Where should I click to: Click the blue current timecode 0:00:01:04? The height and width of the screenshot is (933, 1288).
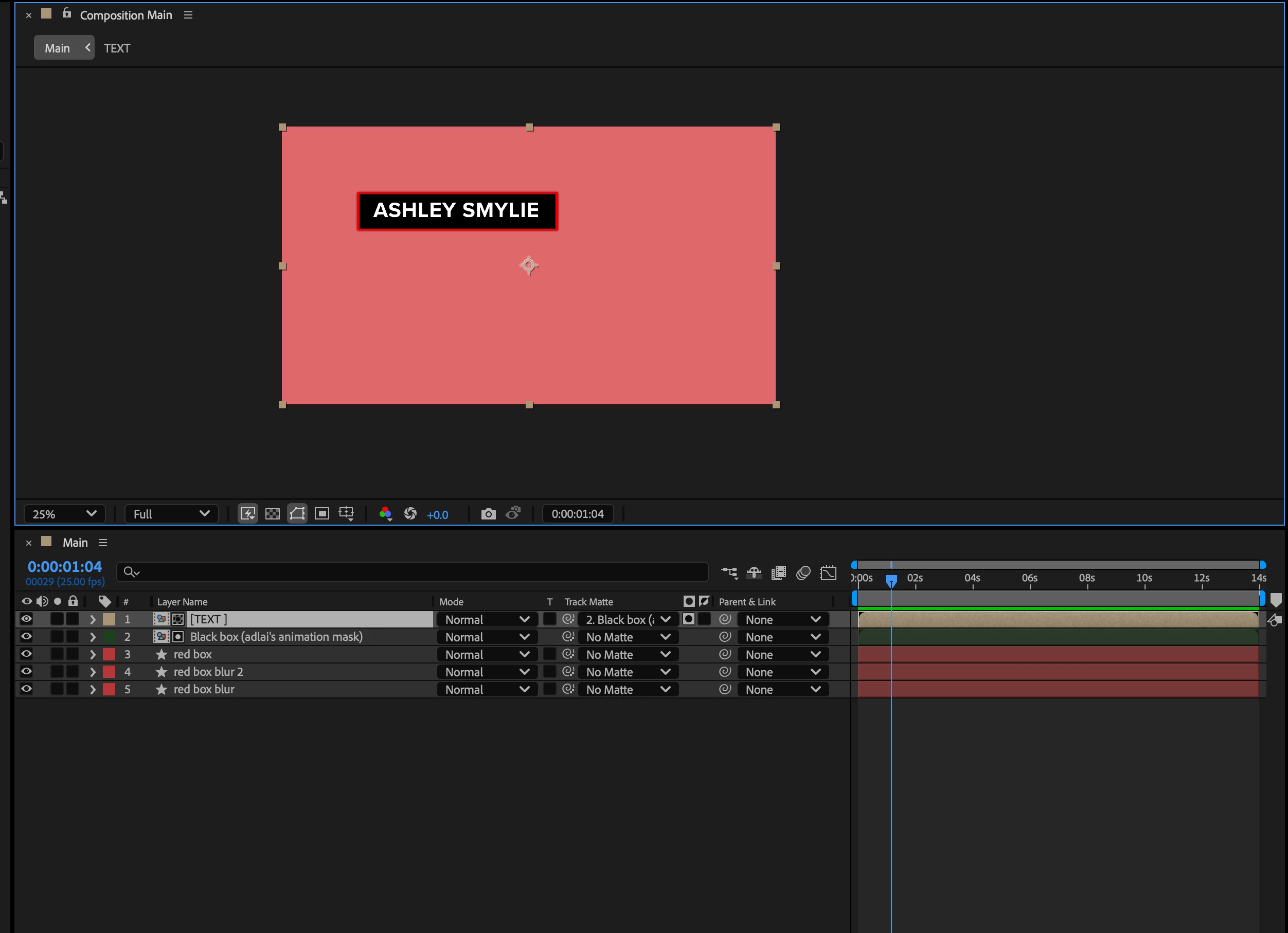click(x=65, y=567)
